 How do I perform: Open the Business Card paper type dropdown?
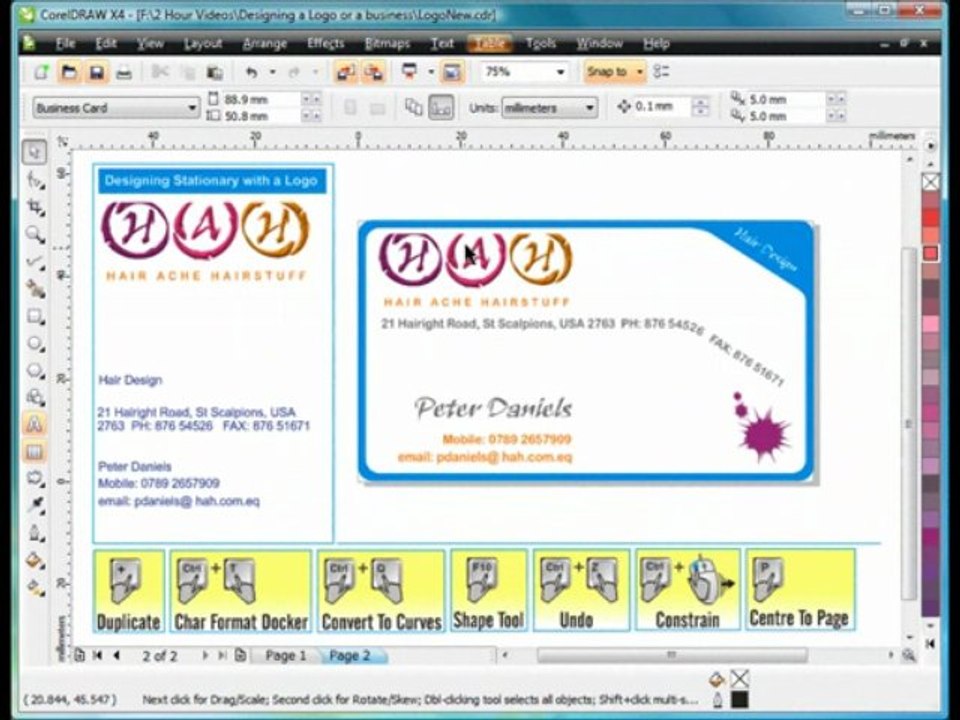(x=192, y=108)
